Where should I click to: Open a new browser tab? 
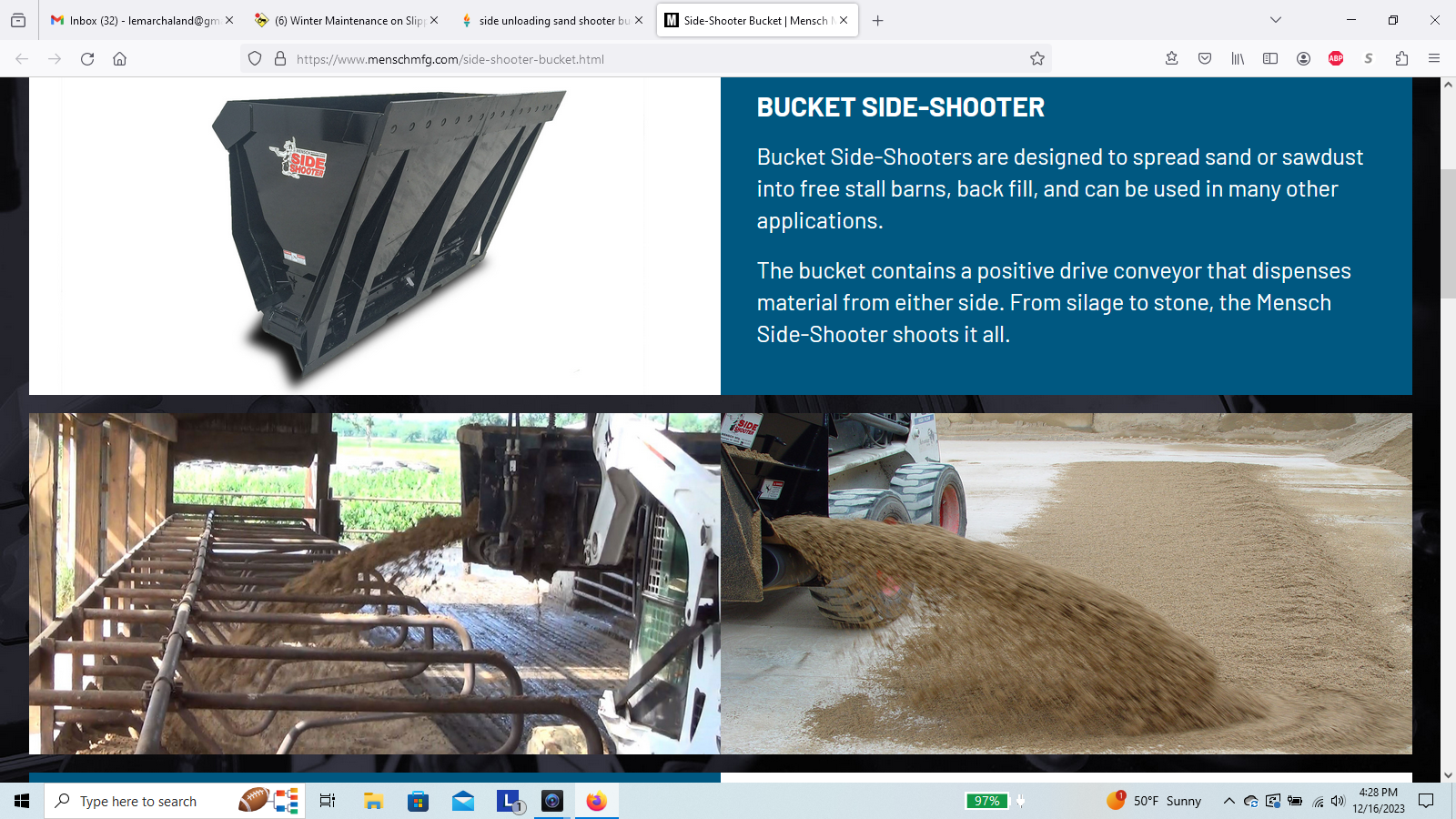877,20
